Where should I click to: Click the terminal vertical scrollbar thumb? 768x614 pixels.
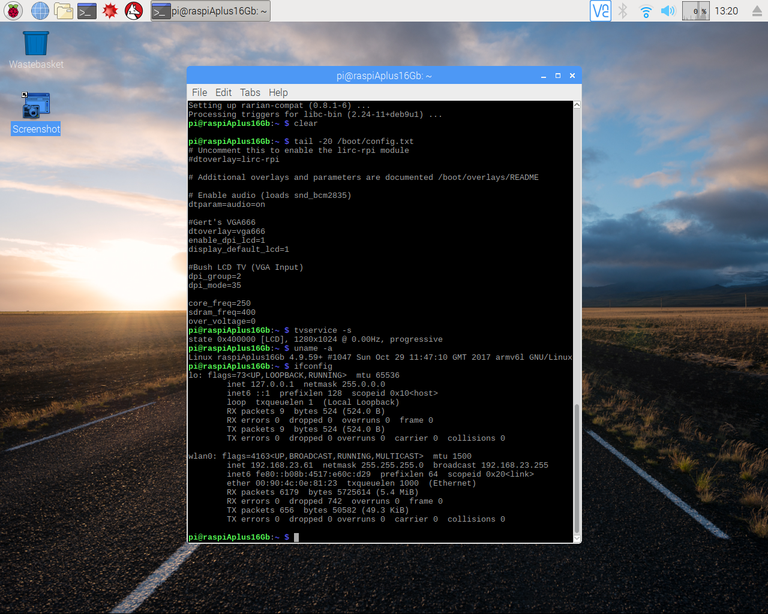[577, 469]
